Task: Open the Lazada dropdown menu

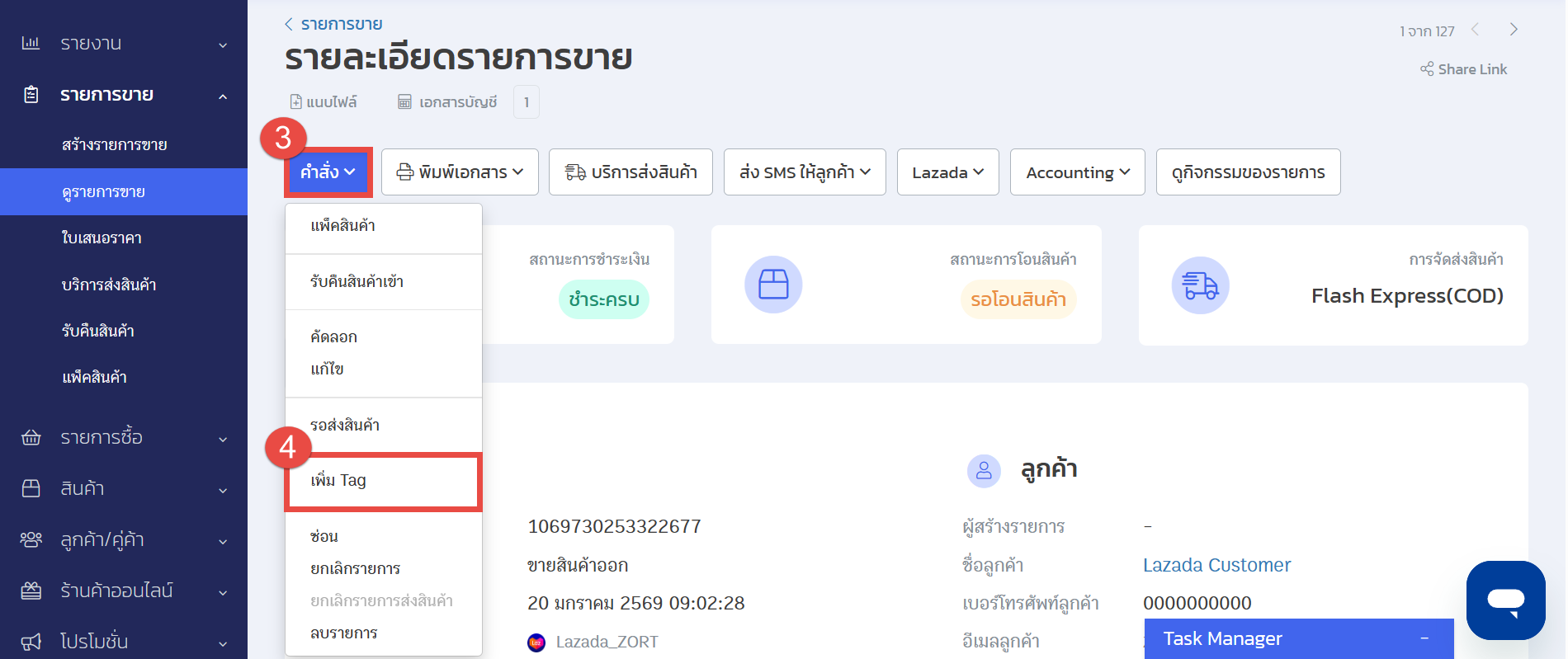Action: tap(947, 172)
